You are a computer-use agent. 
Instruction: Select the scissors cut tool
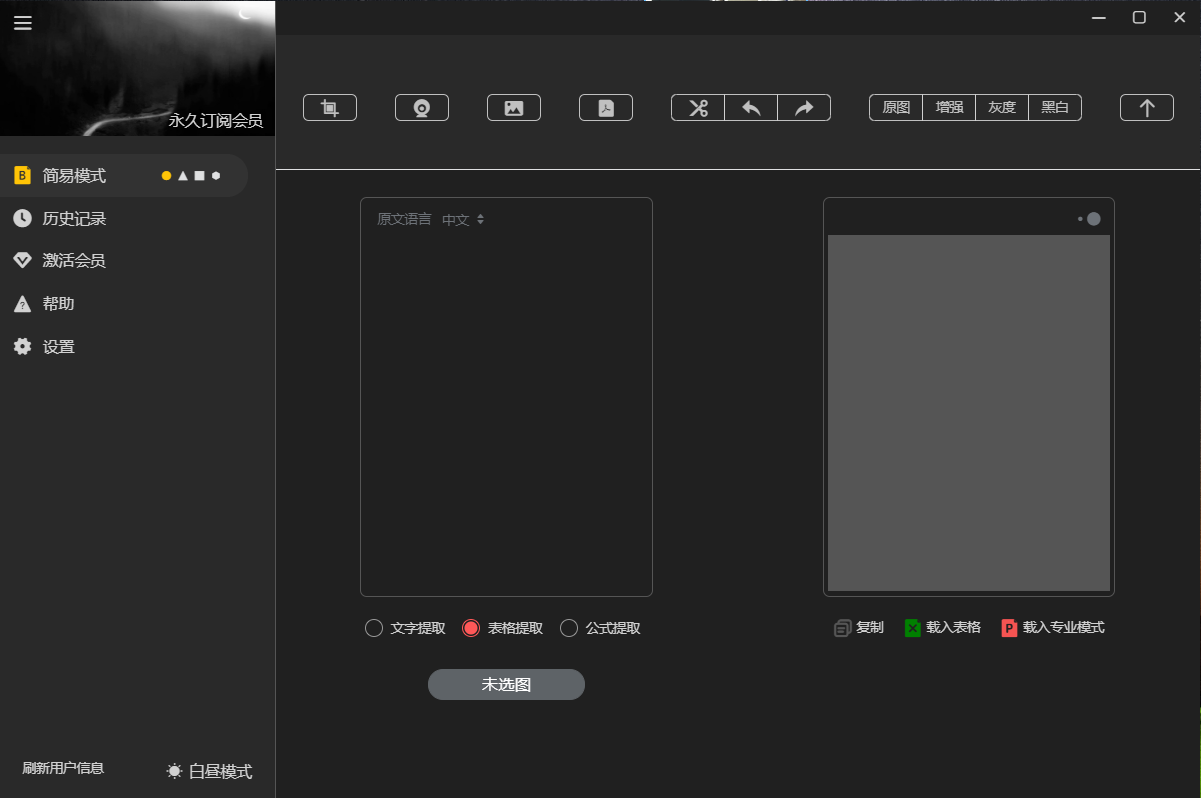click(x=698, y=108)
